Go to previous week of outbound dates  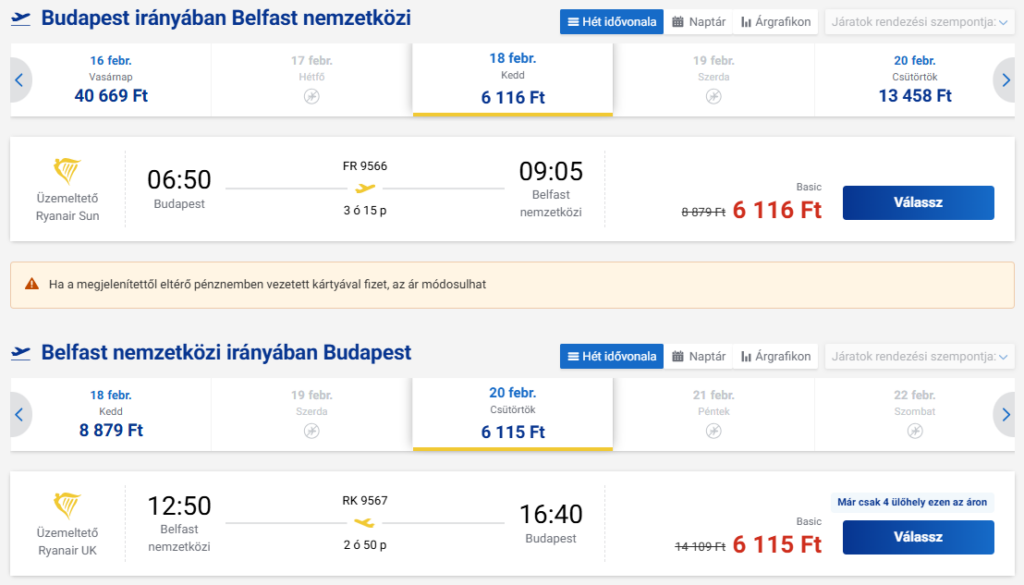(x=19, y=80)
